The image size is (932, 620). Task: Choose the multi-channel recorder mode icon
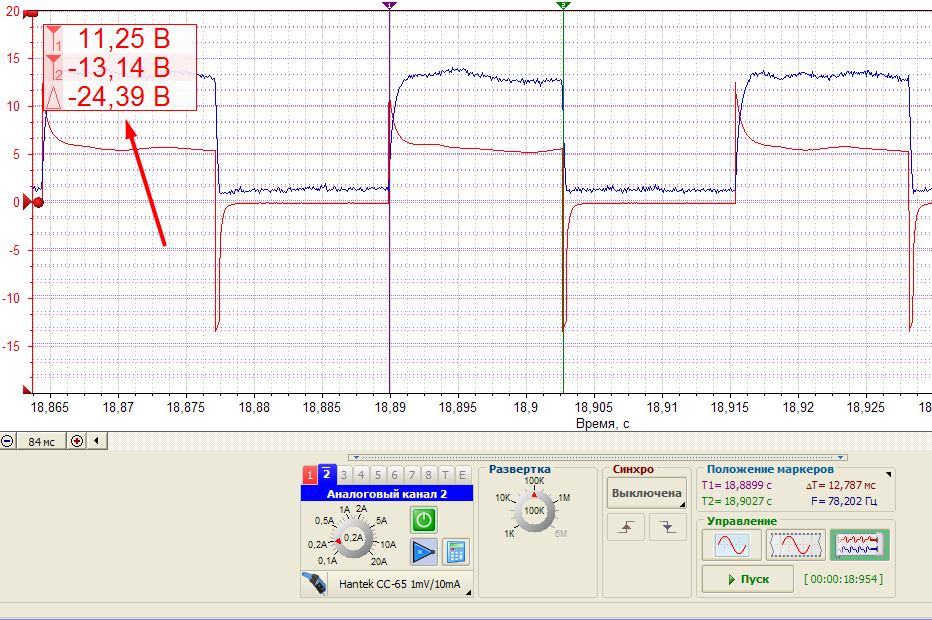click(x=859, y=545)
